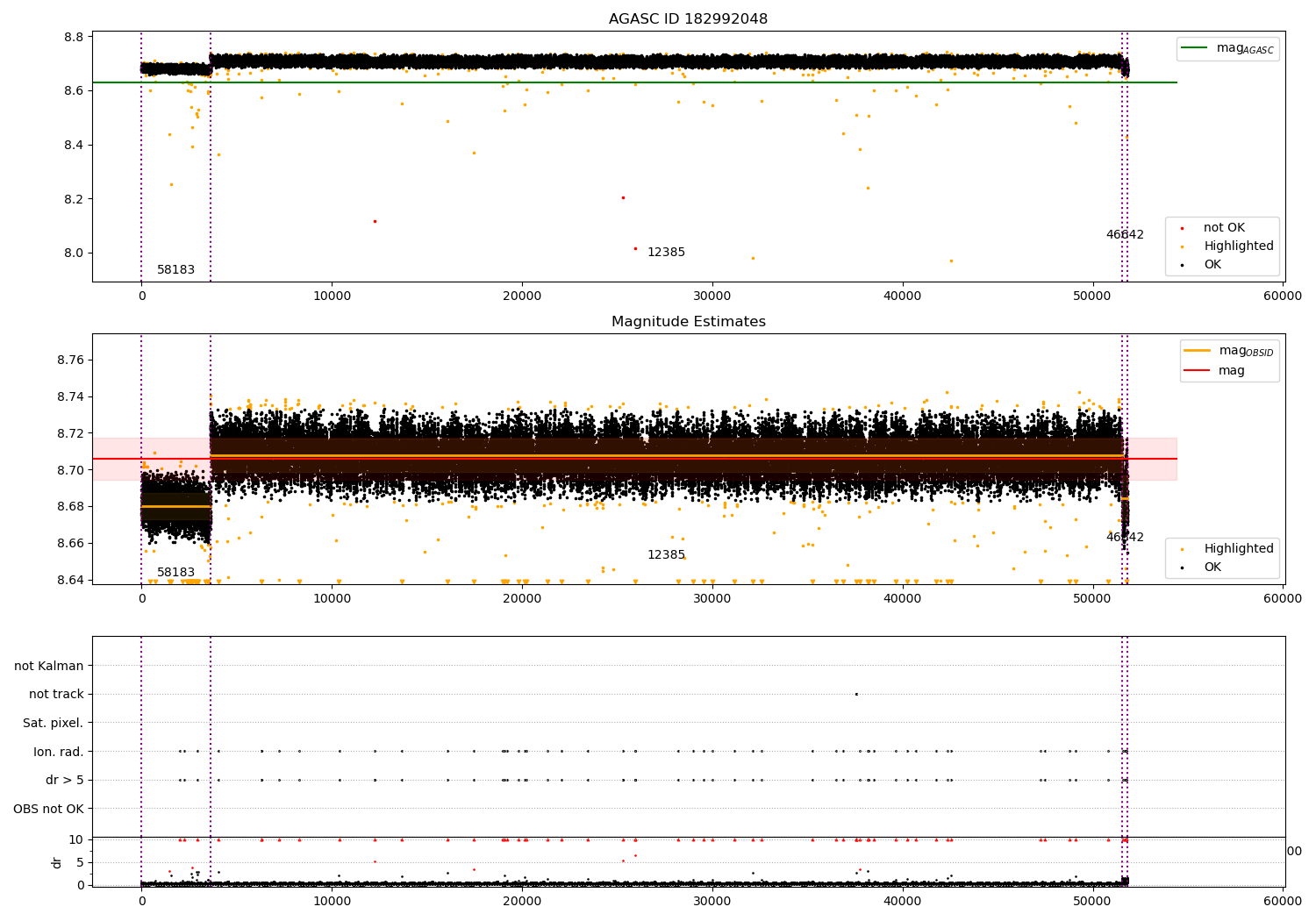
Task: Click the 'dr' y-axis label
Action: point(57,862)
